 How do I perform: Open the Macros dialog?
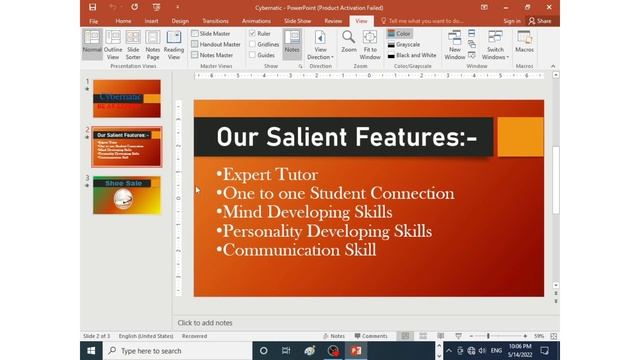(x=524, y=42)
